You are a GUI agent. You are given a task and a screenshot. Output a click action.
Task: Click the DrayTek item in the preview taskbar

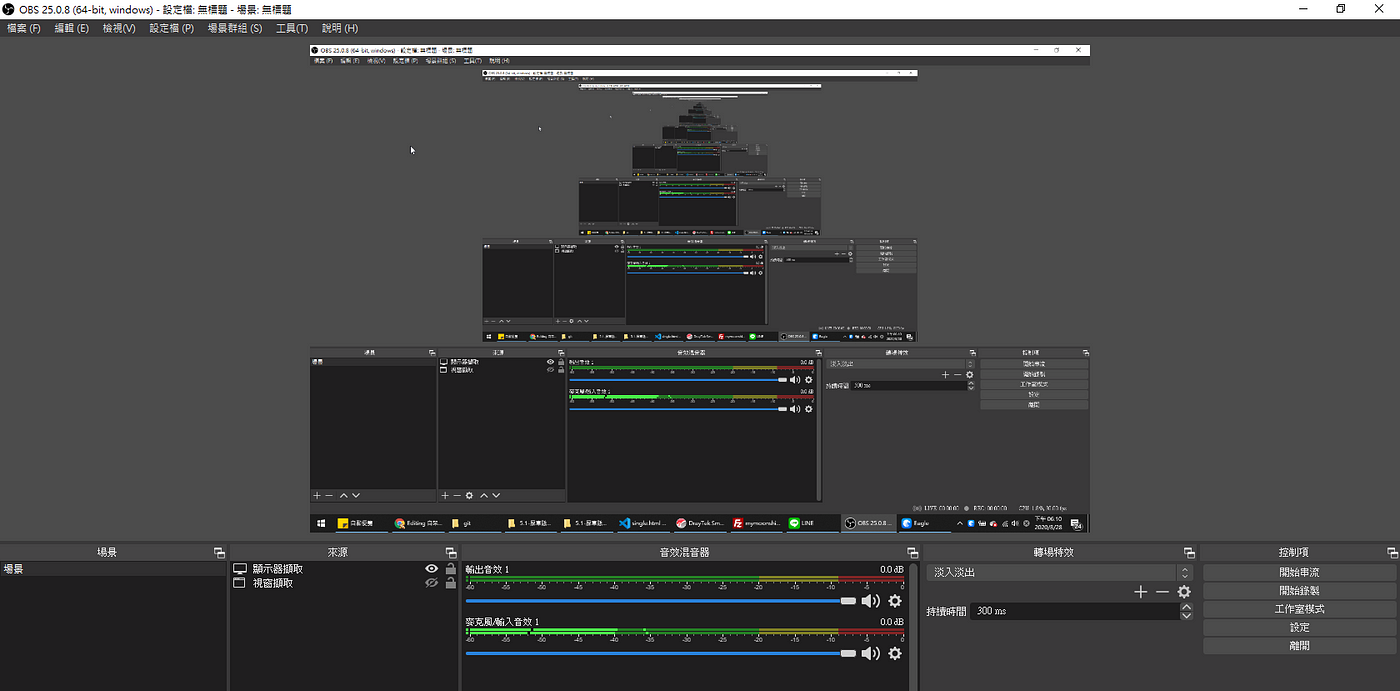699,523
